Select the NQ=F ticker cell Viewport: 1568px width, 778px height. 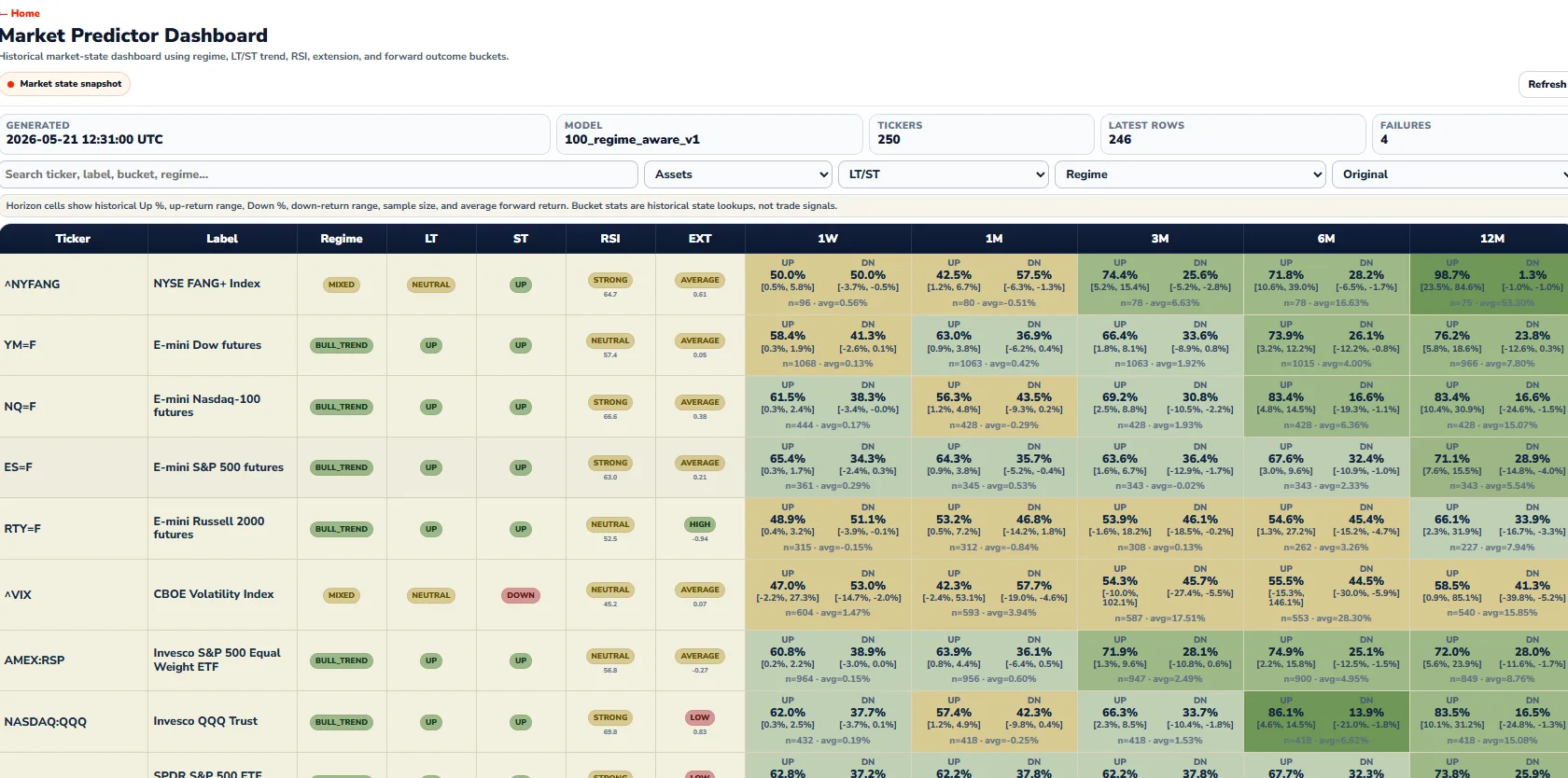(74, 407)
